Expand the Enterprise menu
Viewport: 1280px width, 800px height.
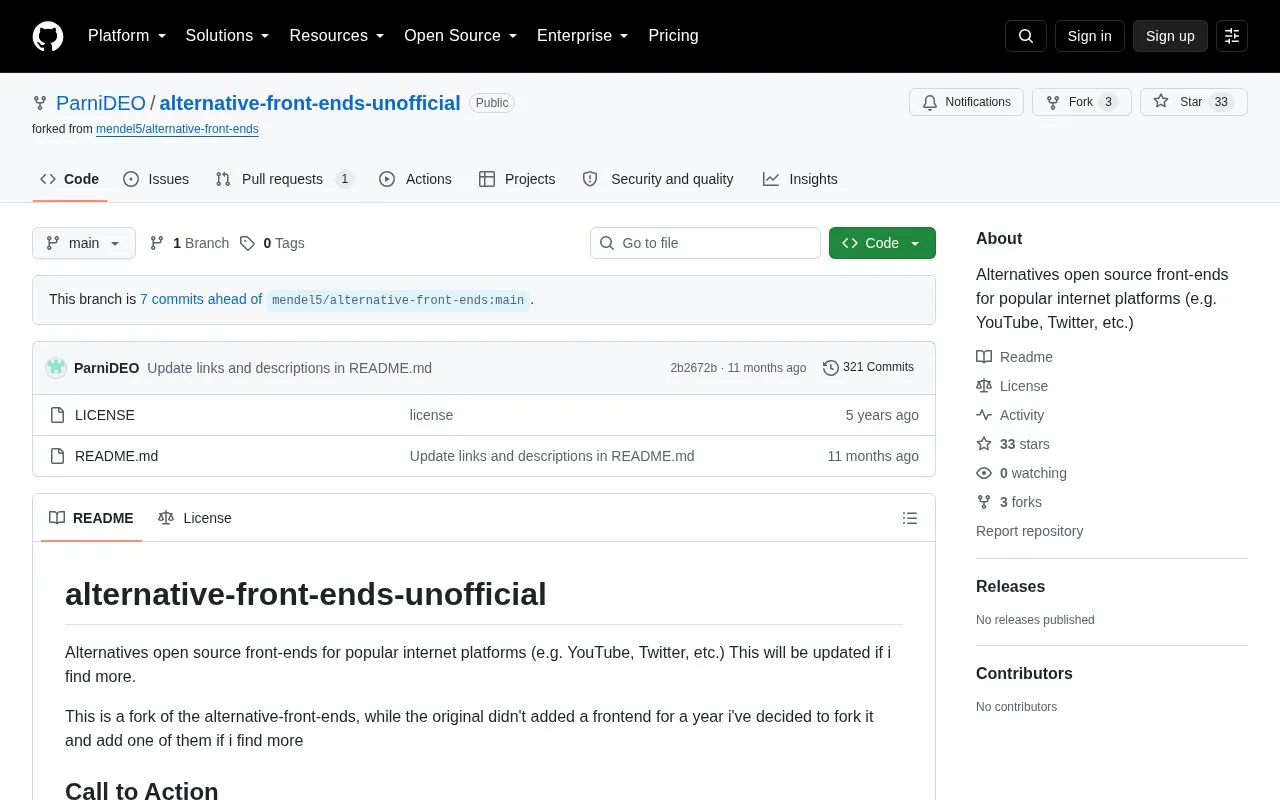pos(582,36)
